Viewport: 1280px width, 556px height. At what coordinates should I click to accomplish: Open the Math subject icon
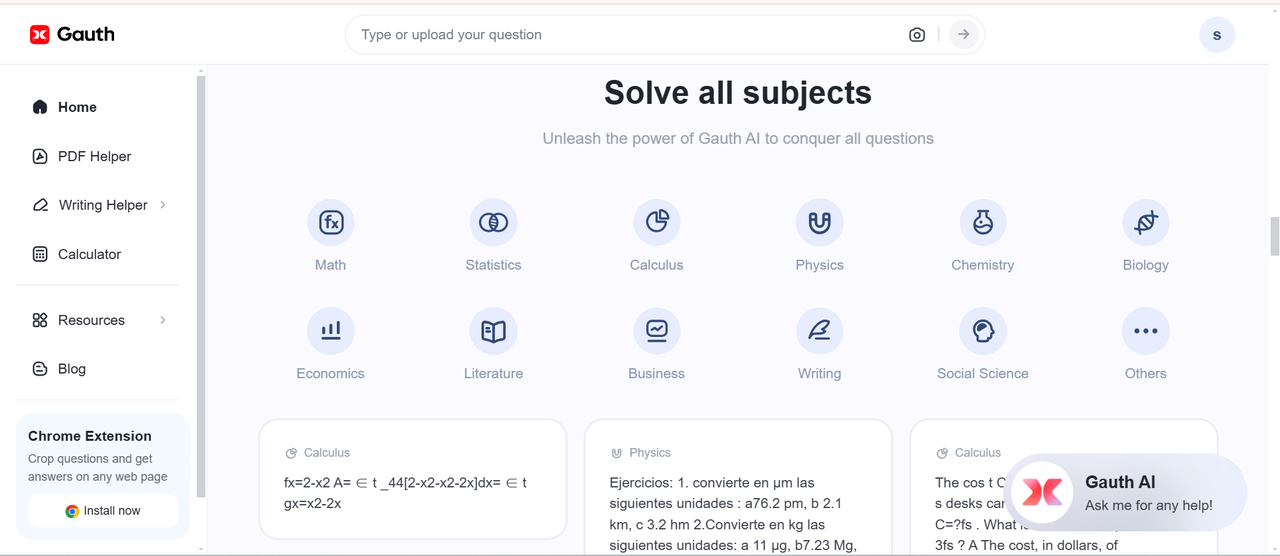tap(331, 222)
